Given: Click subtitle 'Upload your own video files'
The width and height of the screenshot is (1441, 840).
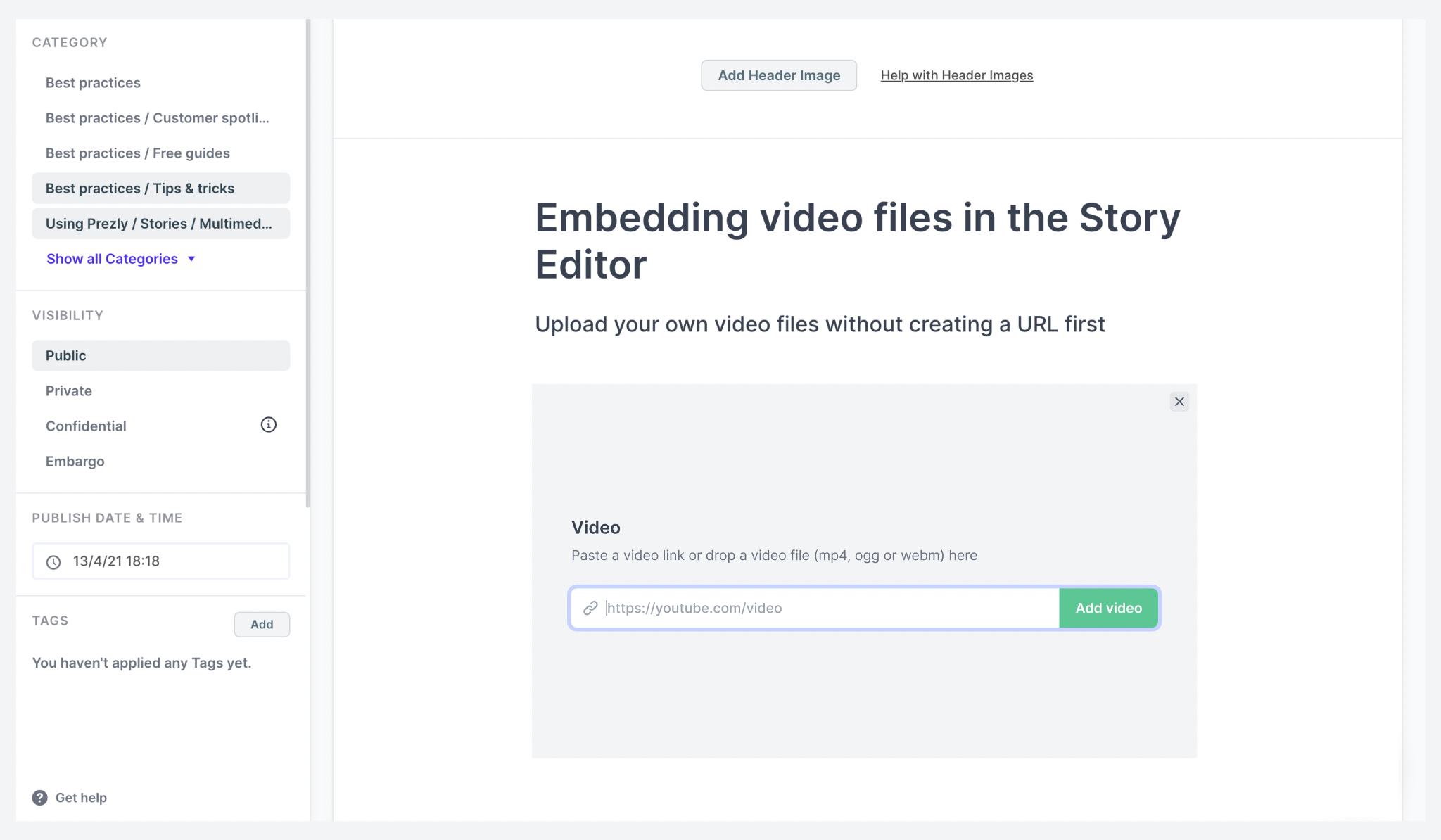Looking at the screenshot, I should coord(820,324).
